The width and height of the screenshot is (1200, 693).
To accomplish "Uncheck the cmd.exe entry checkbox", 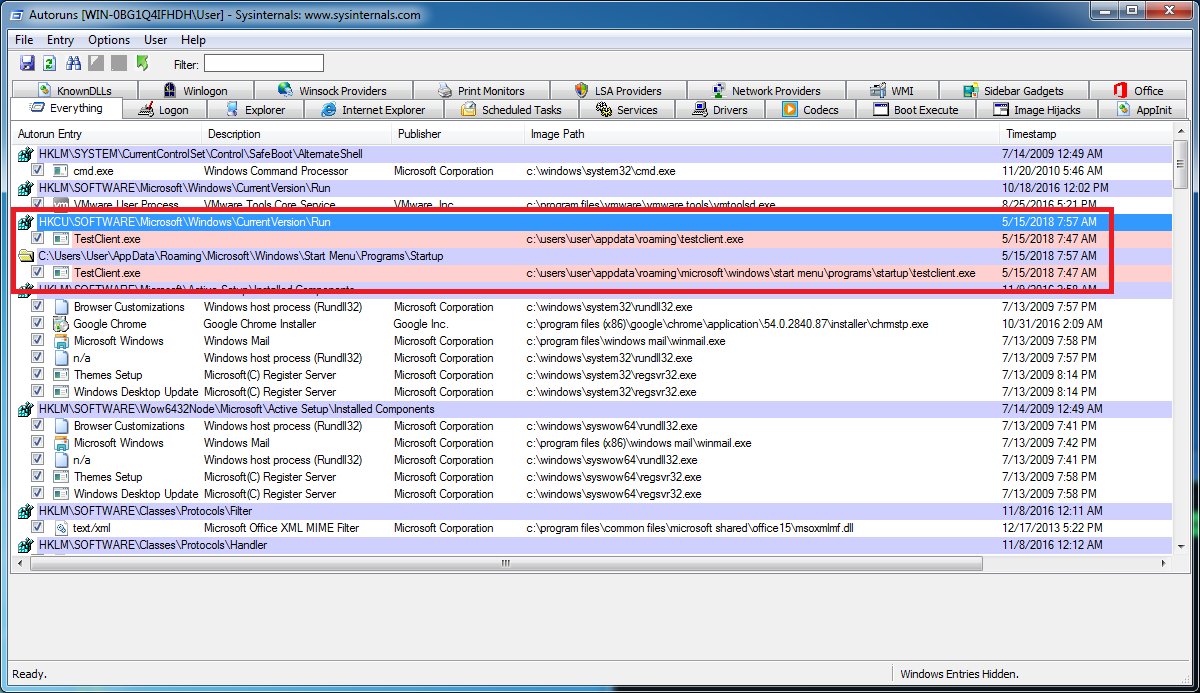I will 38,171.
